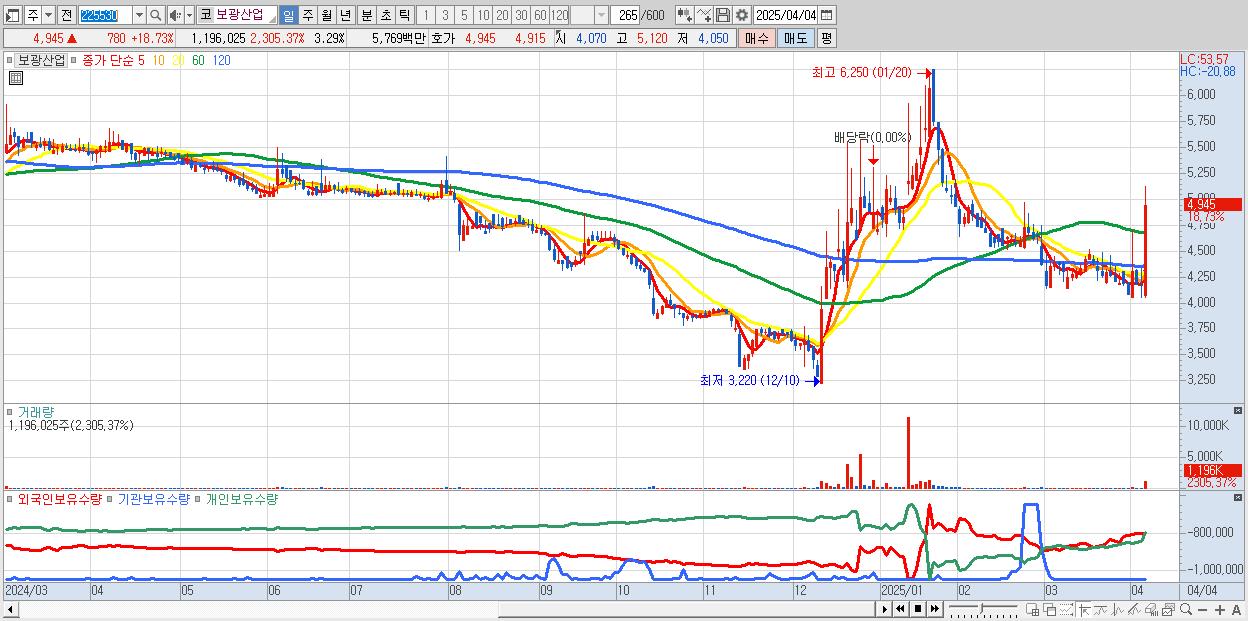Select the 10 interval preset

(x=483, y=15)
